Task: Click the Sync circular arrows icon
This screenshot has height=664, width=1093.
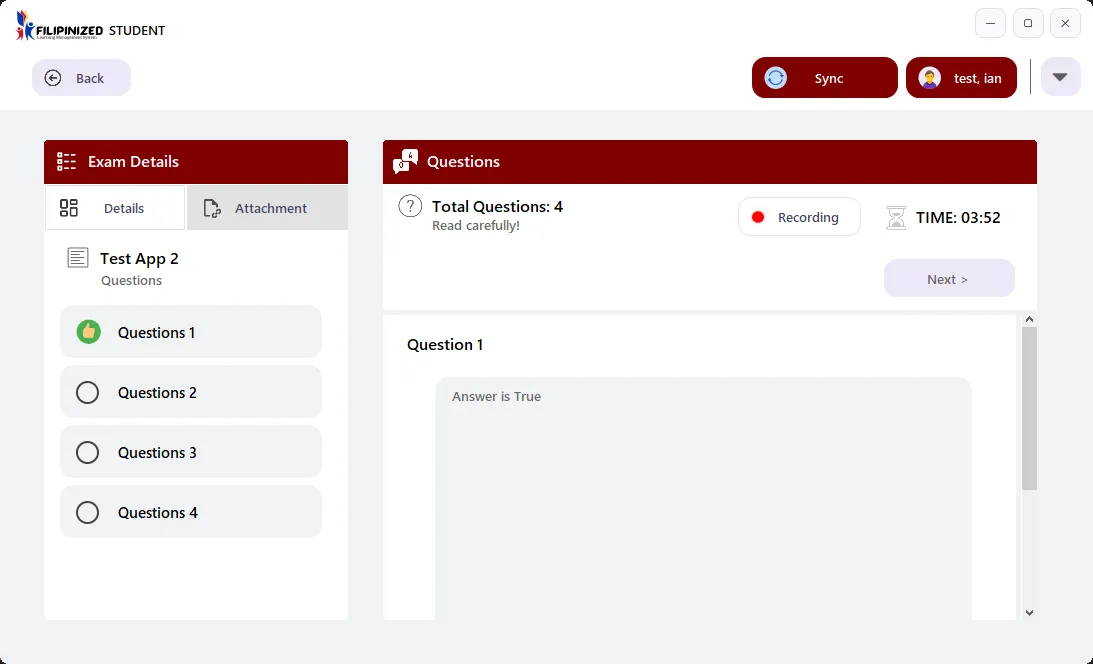Action: point(776,78)
